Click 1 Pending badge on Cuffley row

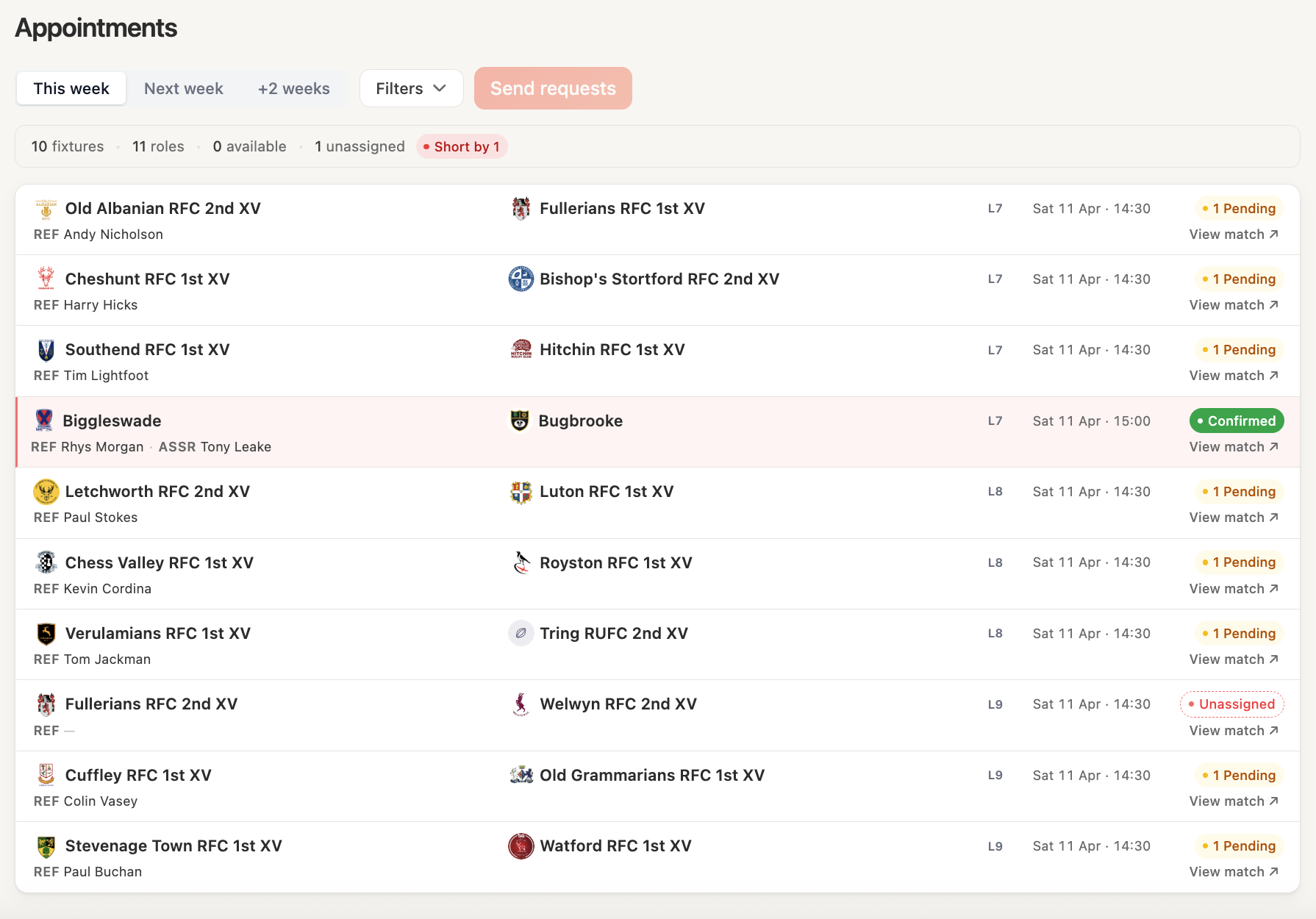[1239, 775]
